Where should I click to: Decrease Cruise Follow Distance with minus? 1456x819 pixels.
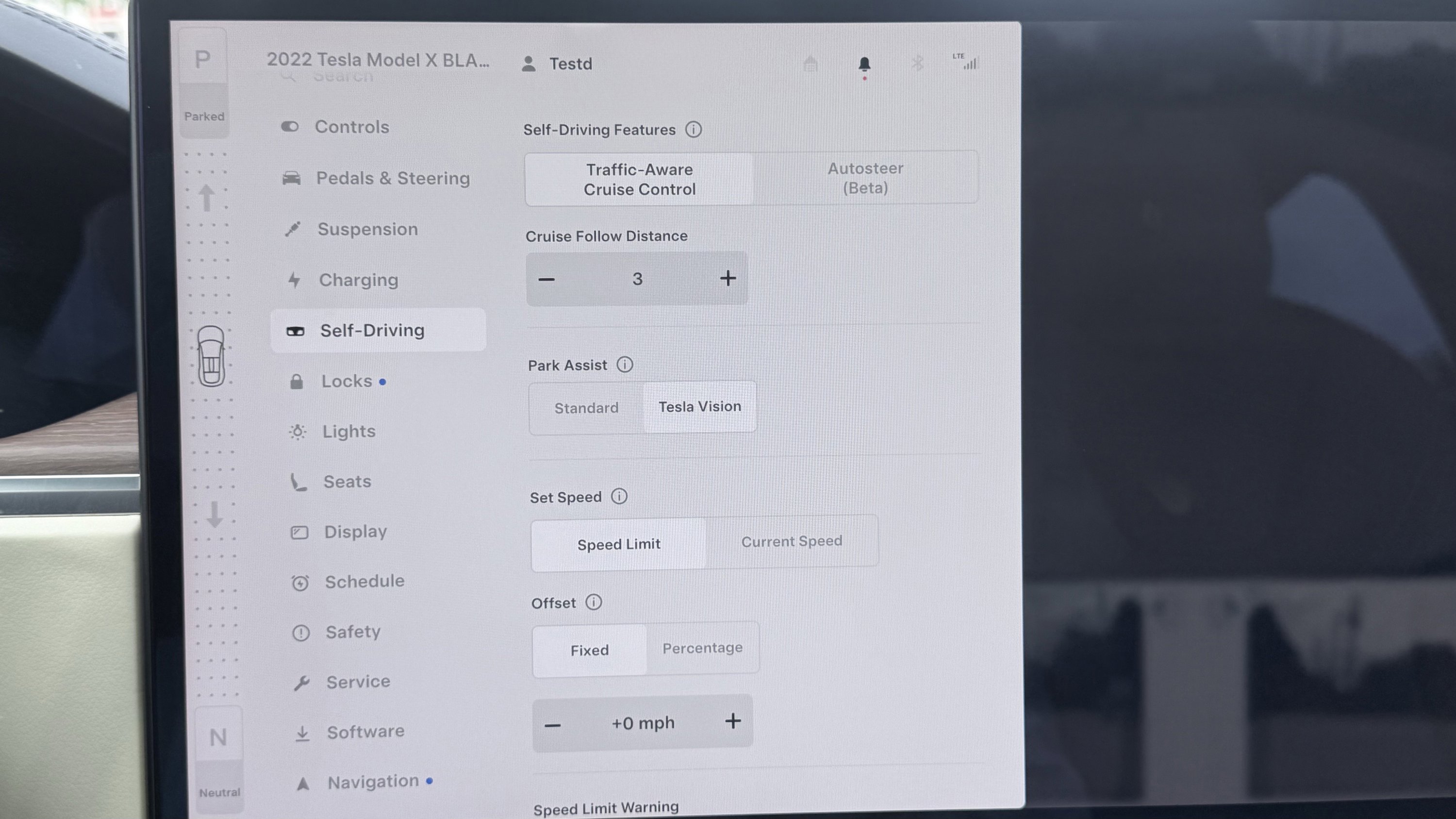[x=546, y=279]
